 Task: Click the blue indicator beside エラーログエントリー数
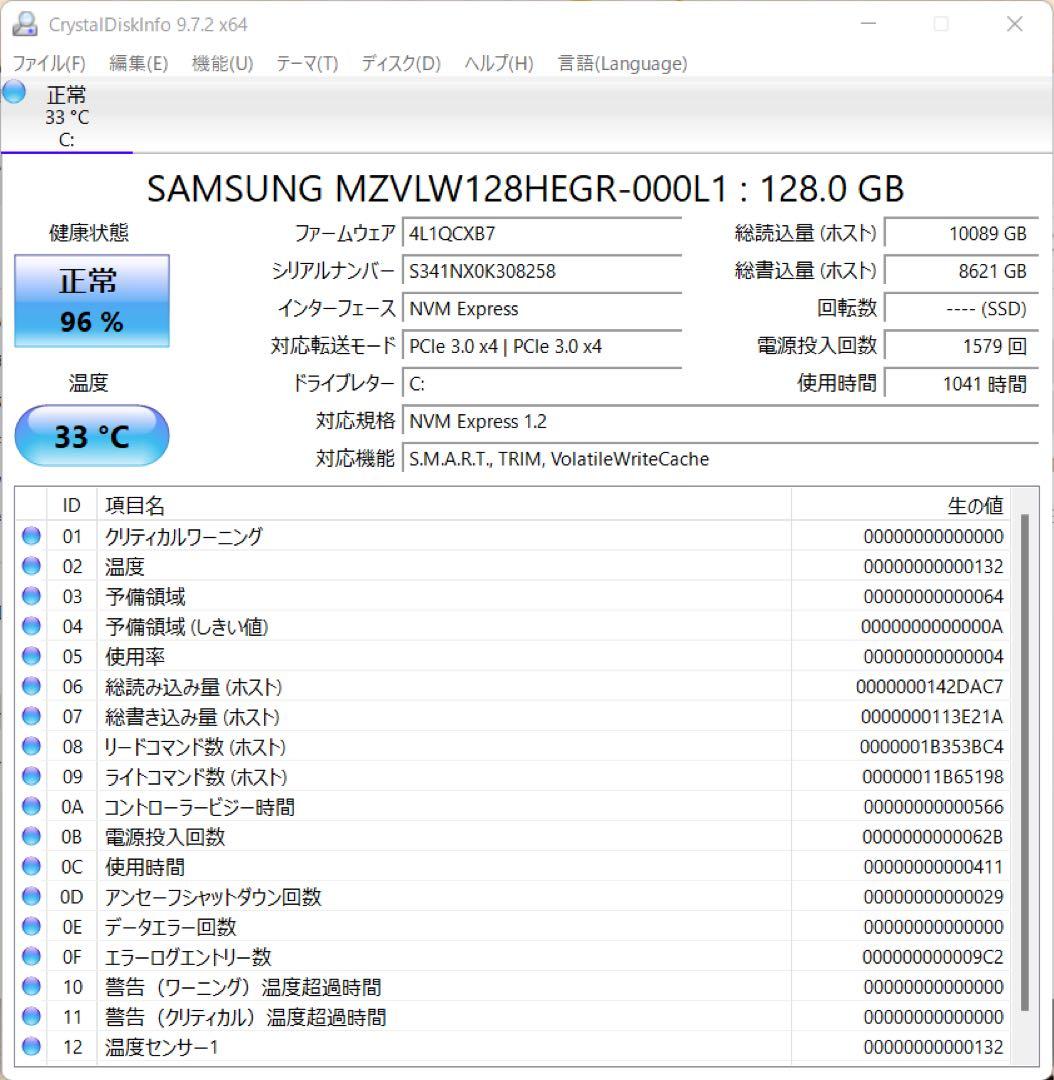(x=30, y=957)
